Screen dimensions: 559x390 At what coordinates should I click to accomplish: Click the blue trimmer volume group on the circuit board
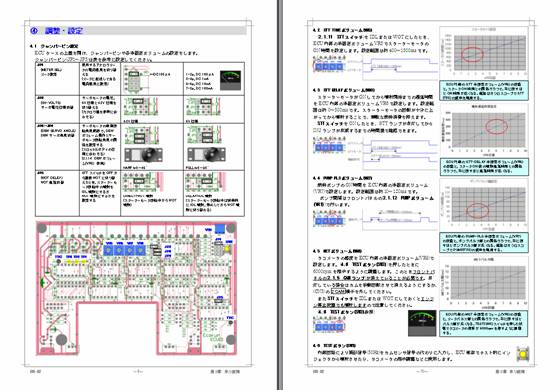124,250
